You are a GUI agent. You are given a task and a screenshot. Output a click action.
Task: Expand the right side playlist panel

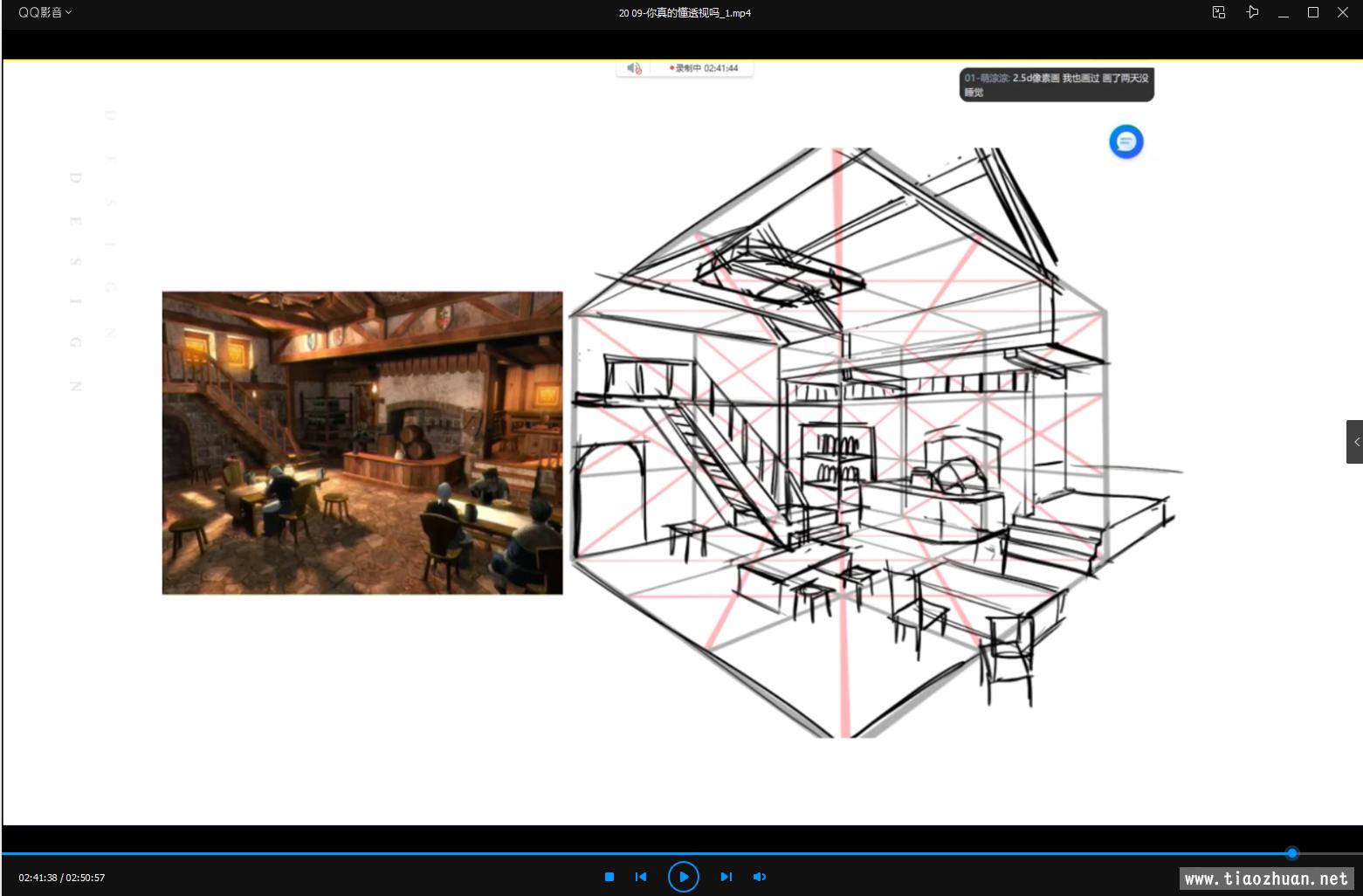click(1355, 442)
